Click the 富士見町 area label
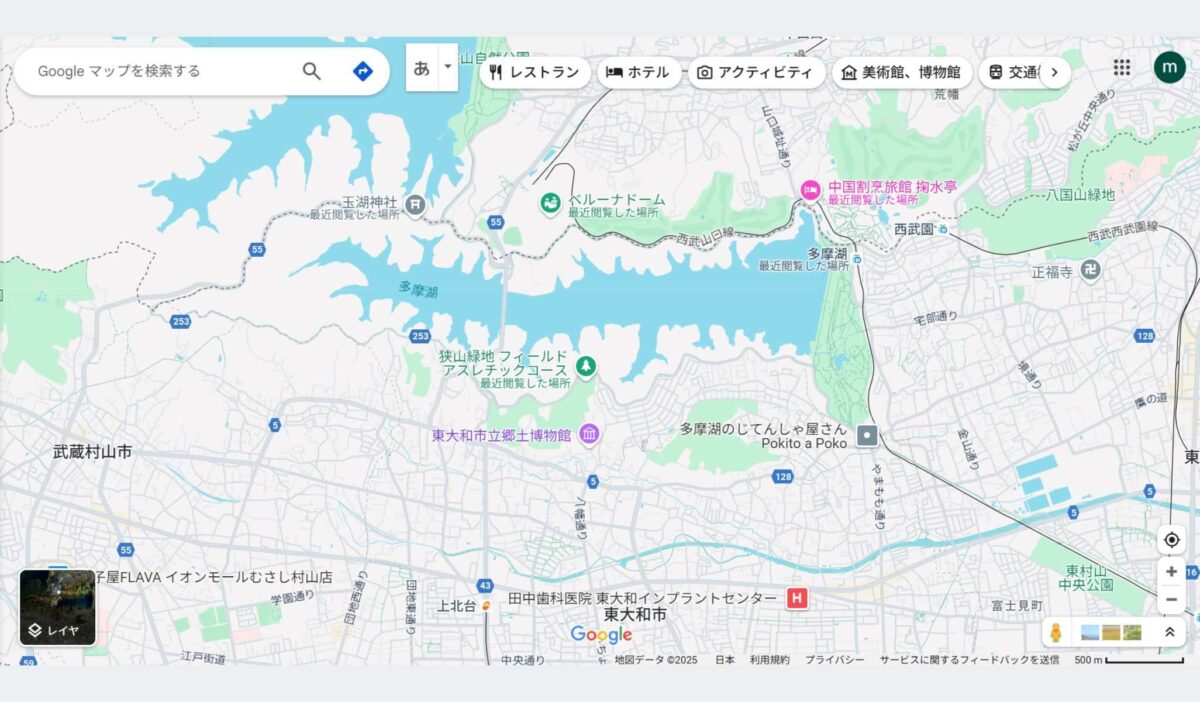 [1017, 606]
